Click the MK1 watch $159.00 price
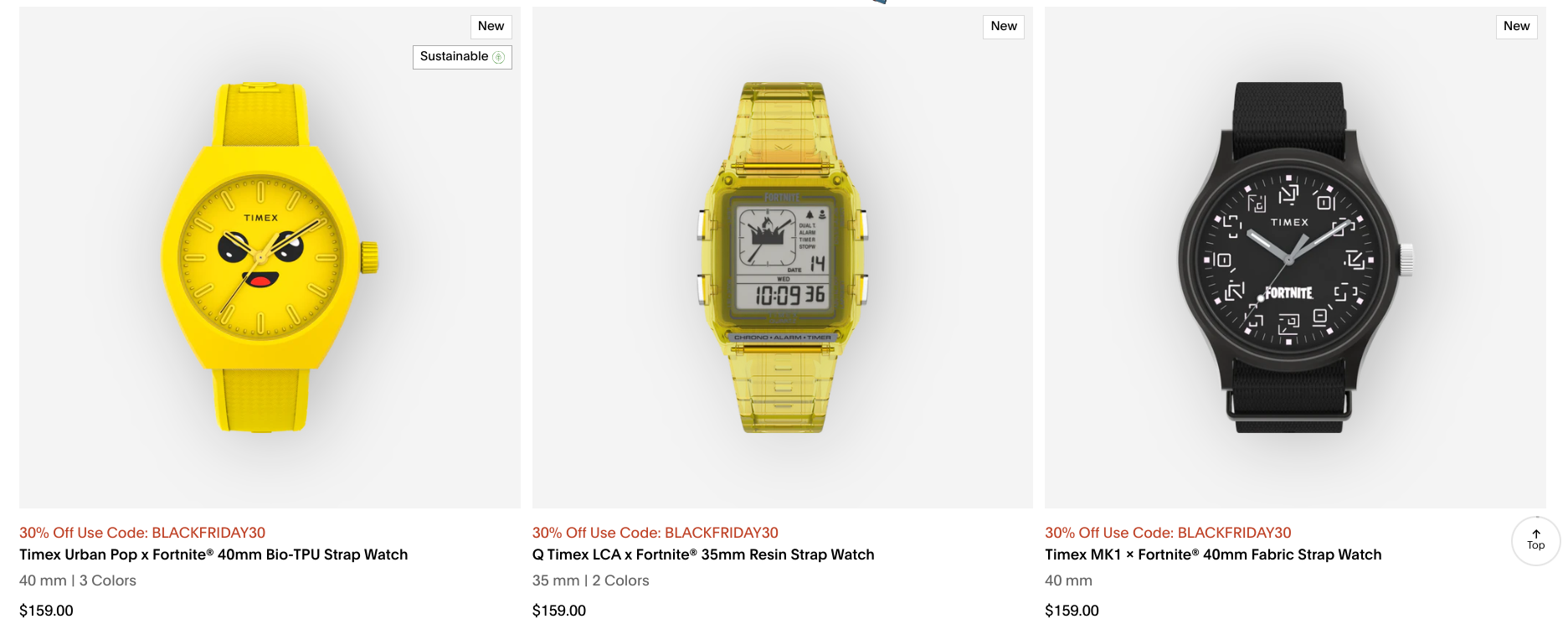This screenshot has height=619, width=1568. tap(1072, 611)
